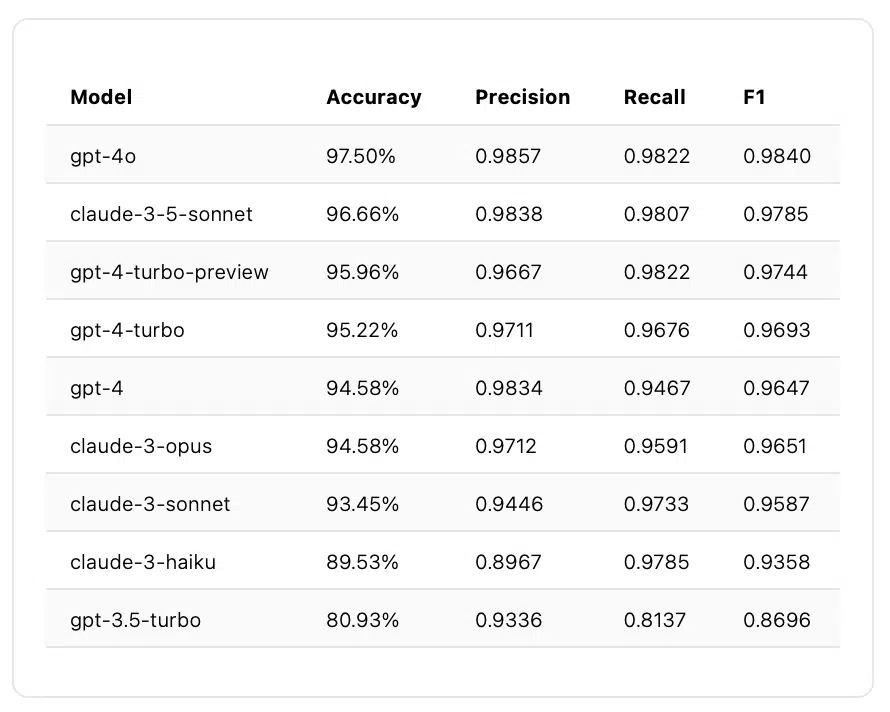Select the gpt-3.5-turbo model name
This screenshot has width=890, height=712.
coord(135,620)
